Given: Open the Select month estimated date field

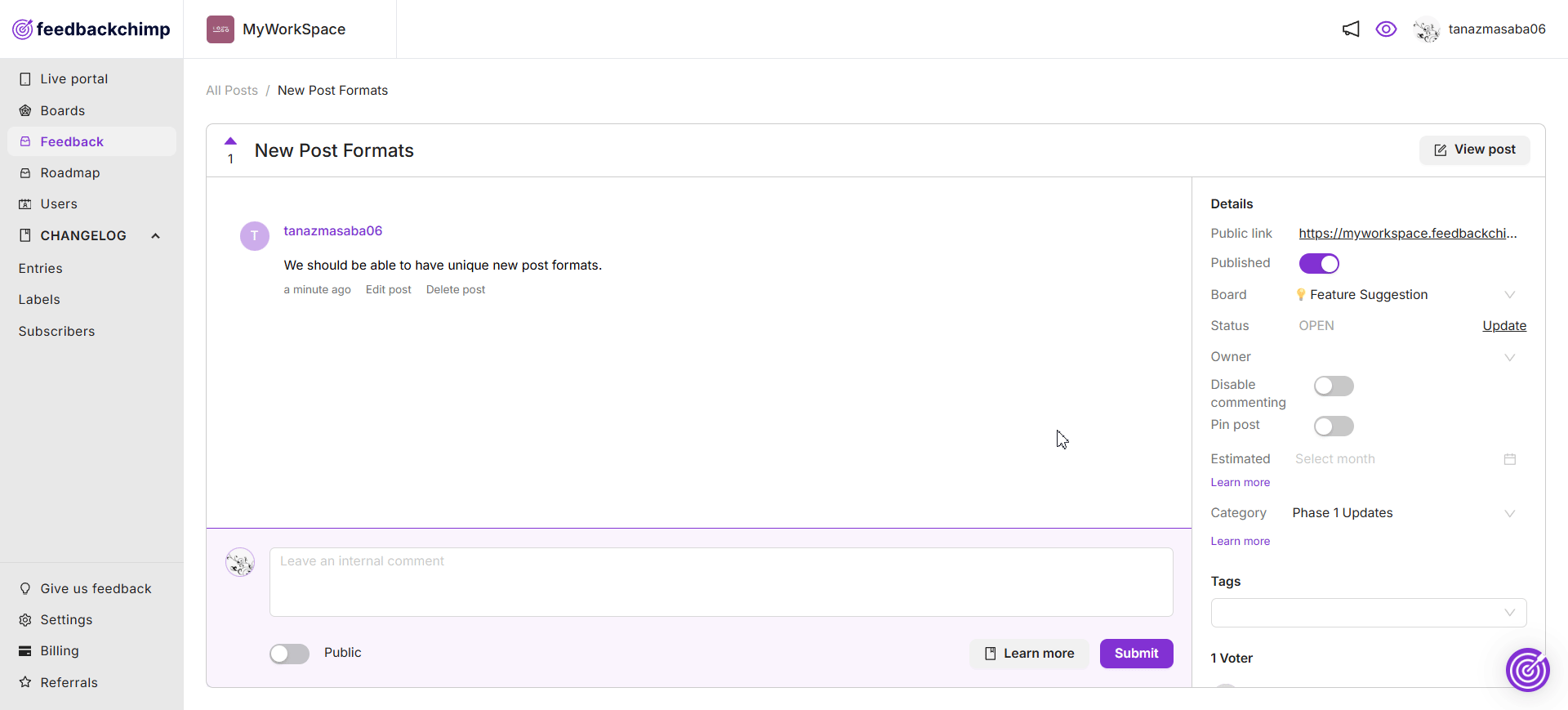Looking at the screenshot, I should tap(1405, 459).
